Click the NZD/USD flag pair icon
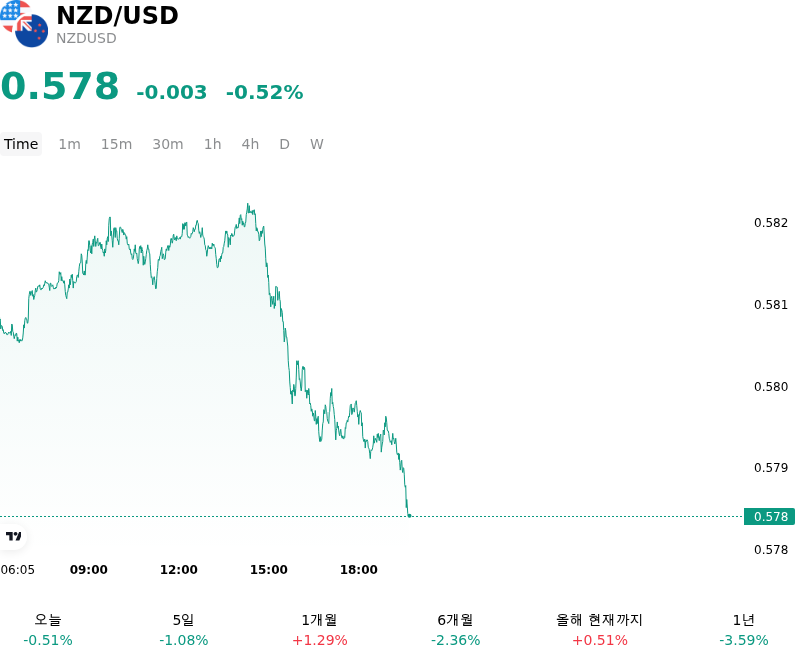This screenshot has width=800, height=660. pos(24,23)
